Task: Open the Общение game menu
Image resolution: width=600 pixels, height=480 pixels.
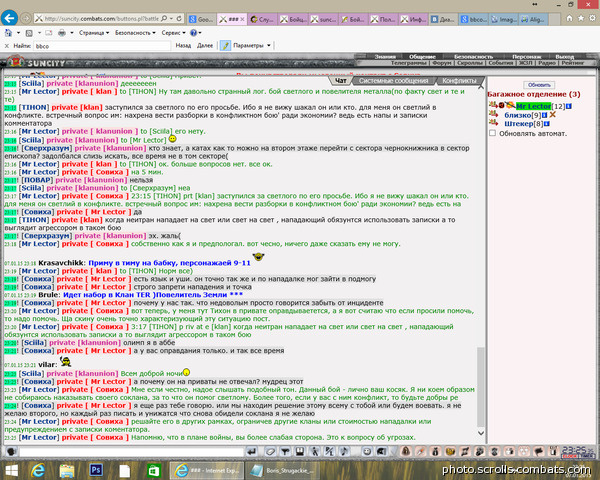Action: 422,57
